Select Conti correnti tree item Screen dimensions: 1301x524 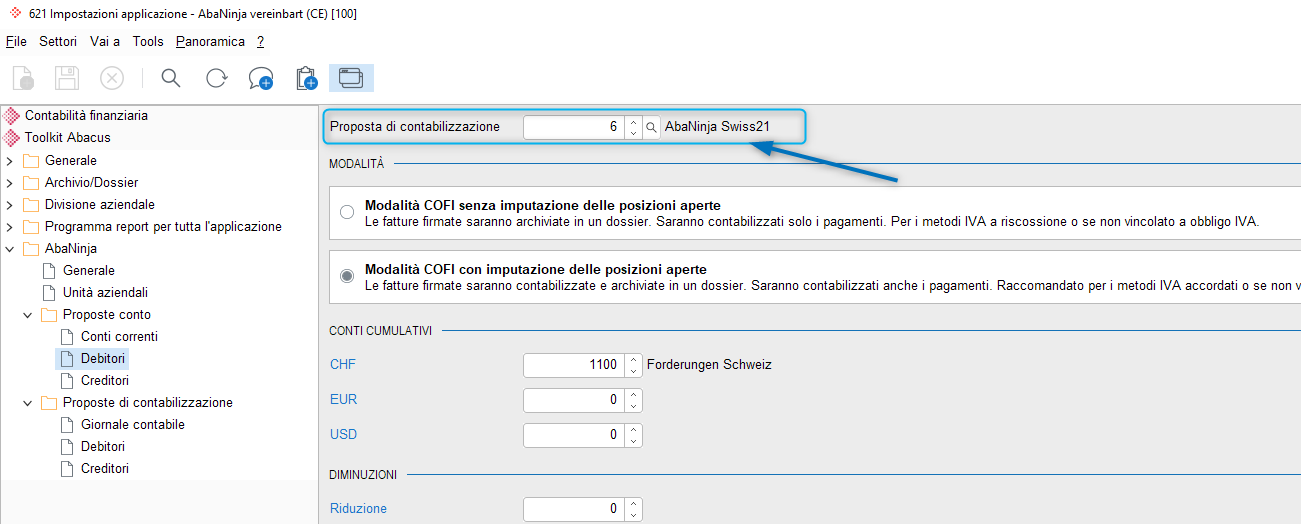119,337
